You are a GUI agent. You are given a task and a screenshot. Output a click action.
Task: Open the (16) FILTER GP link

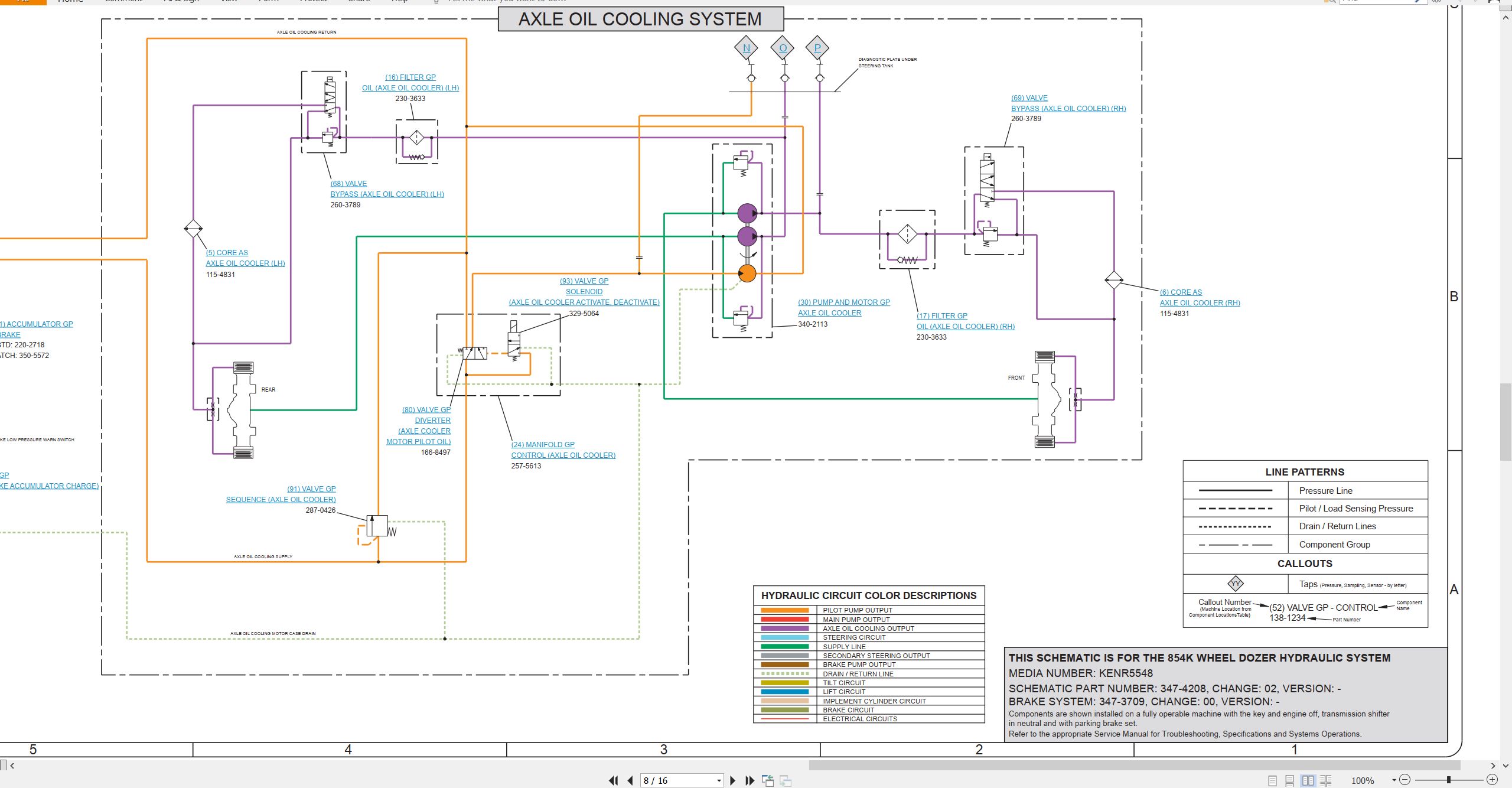tap(410, 77)
